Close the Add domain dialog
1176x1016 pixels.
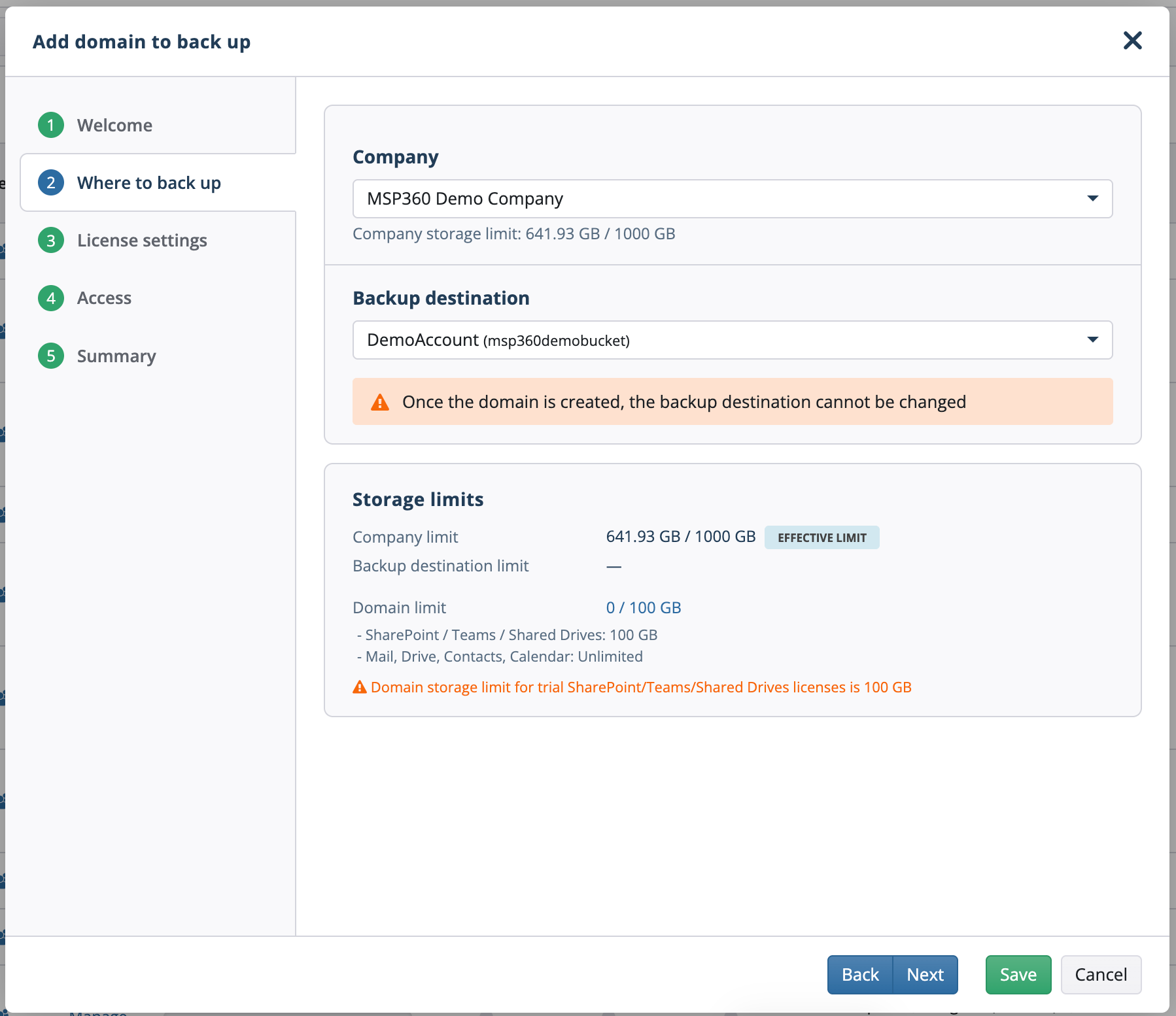(x=1132, y=41)
